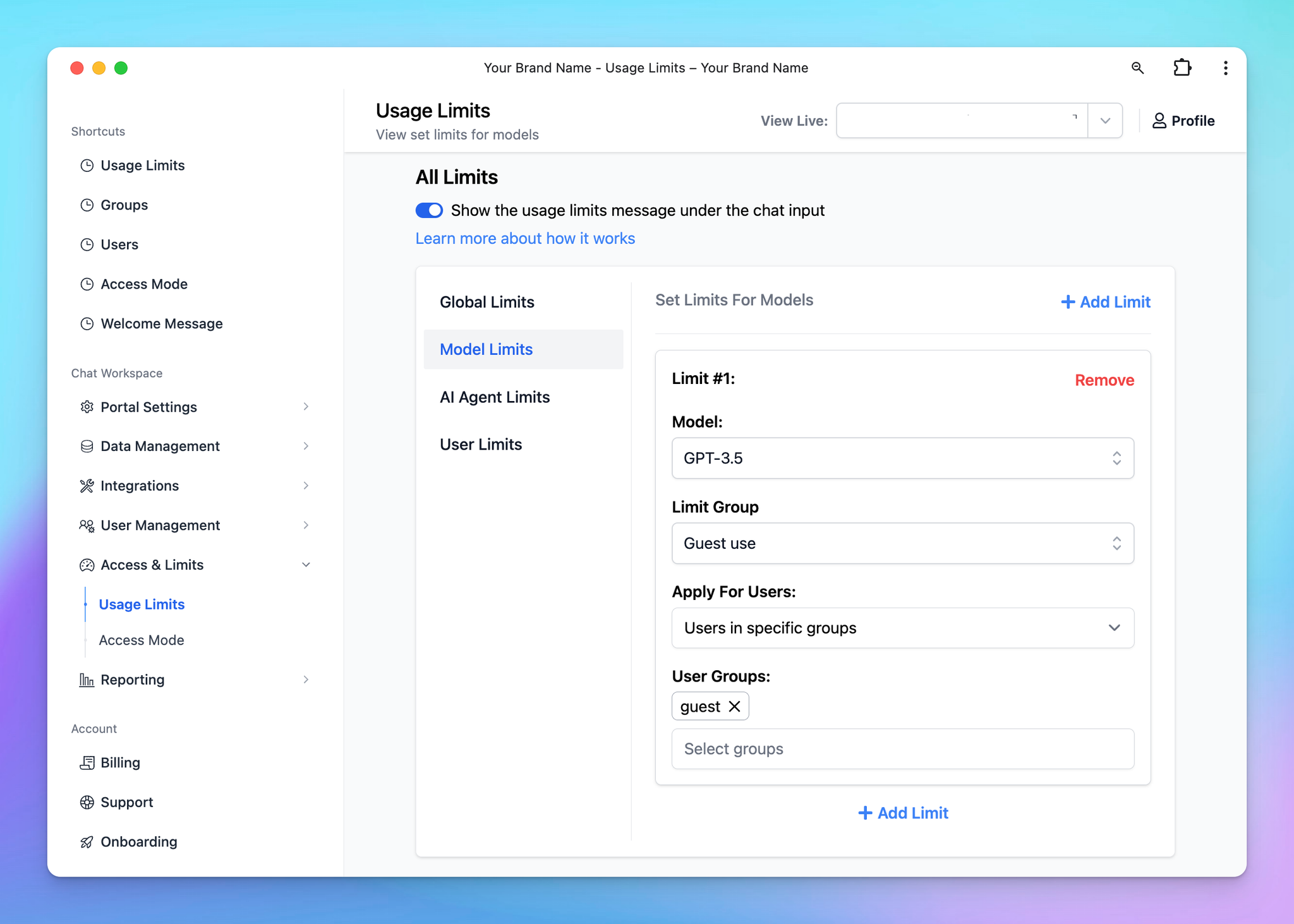Click the Reporting chart icon
1294x924 pixels.
[87, 680]
